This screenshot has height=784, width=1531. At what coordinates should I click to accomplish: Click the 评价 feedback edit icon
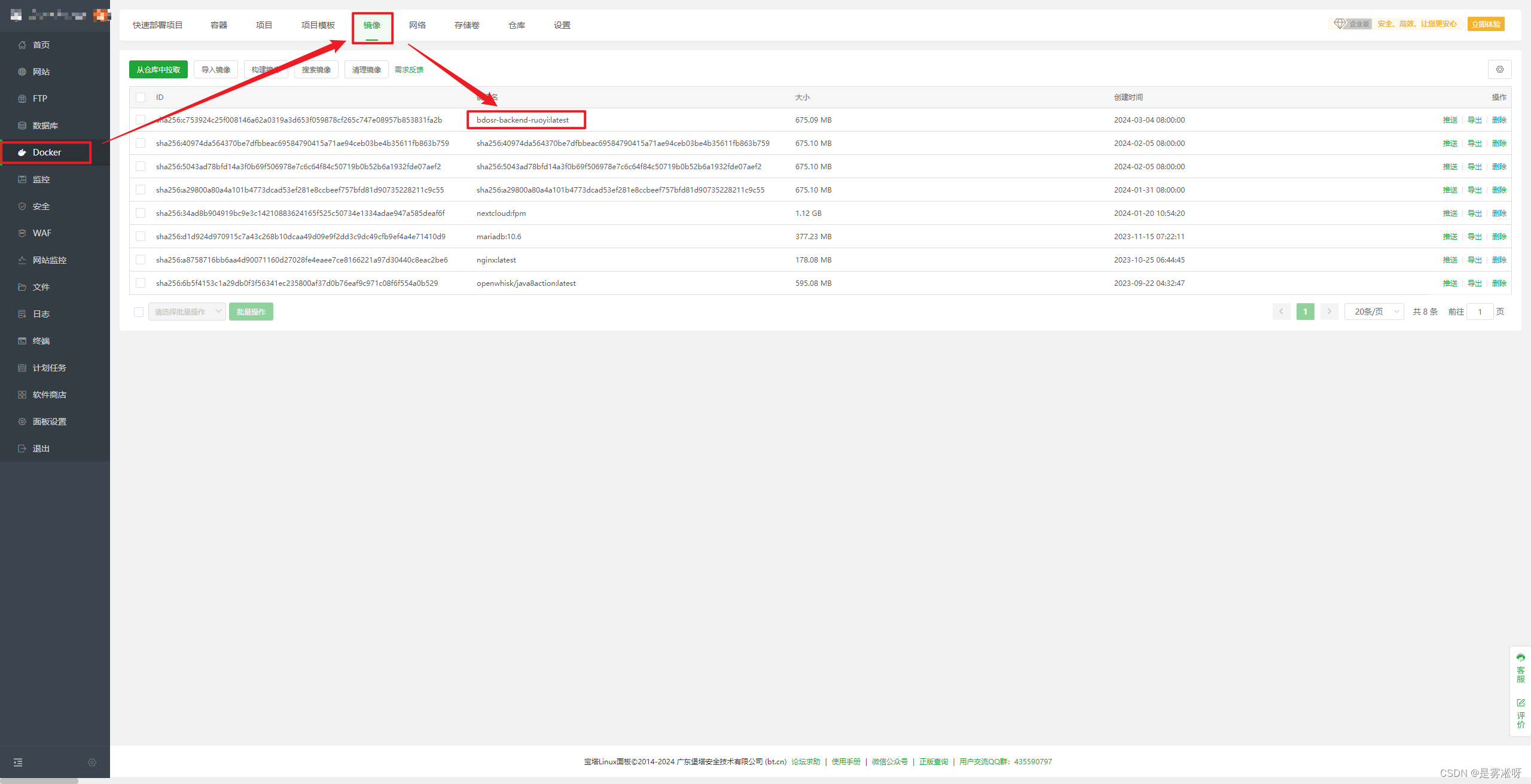pos(1521,703)
